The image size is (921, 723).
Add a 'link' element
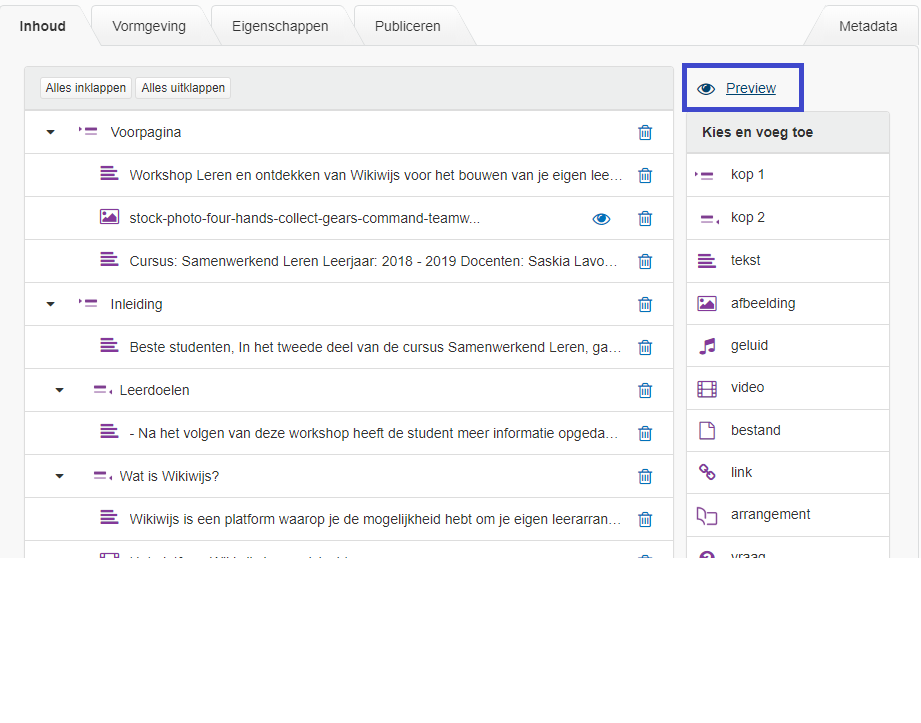tap(741, 472)
